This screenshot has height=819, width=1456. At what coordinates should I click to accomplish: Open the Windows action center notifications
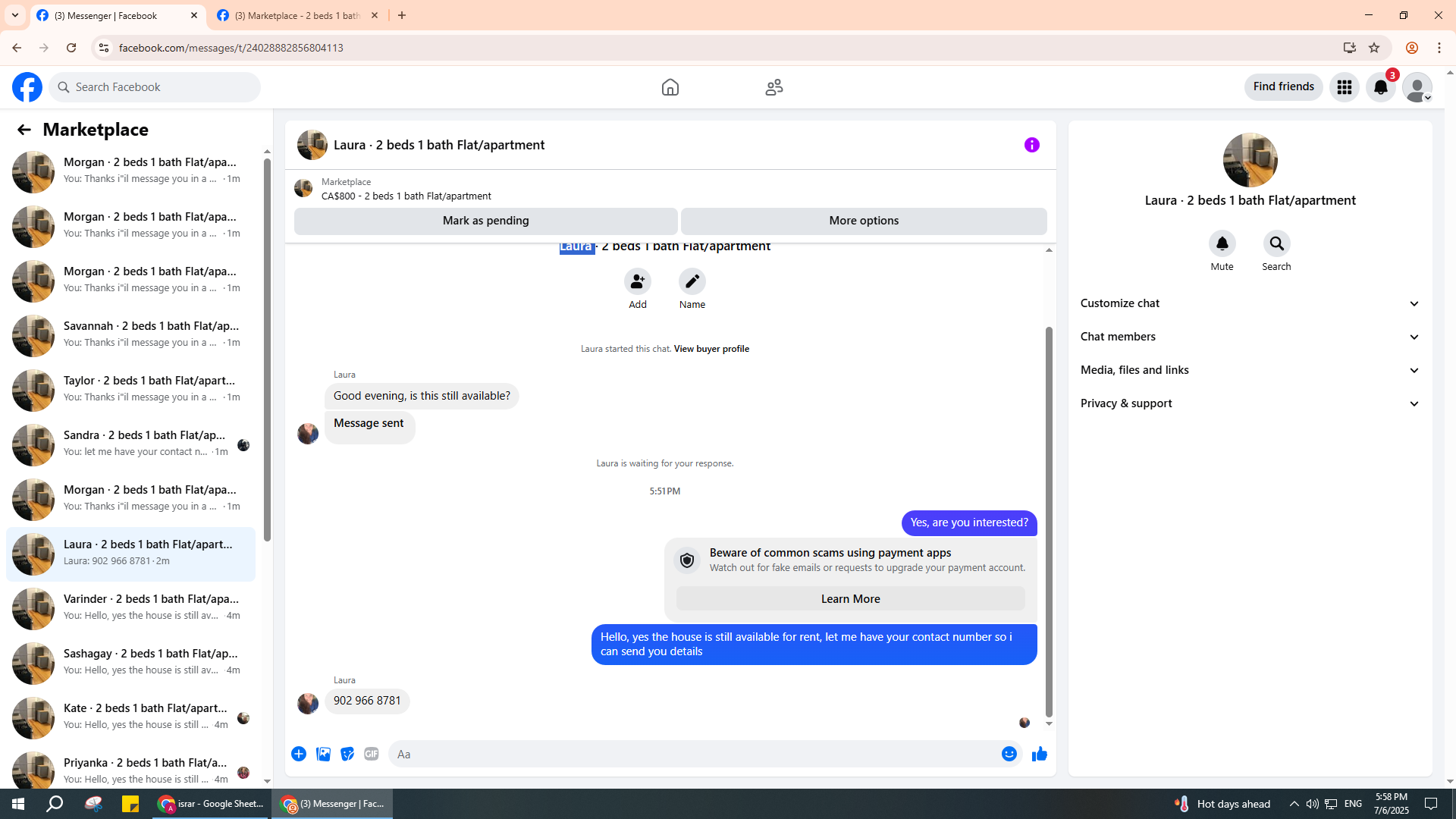click(1431, 804)
